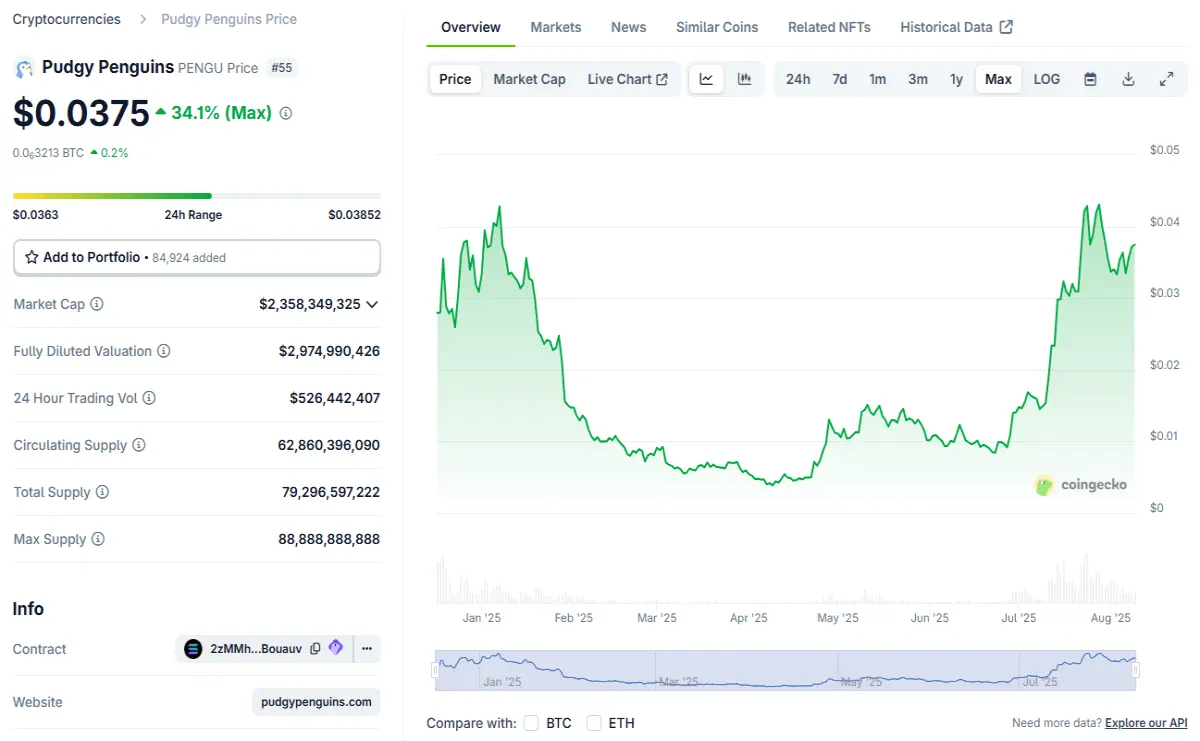1200x741 pixels.
Task: Click info icon next to price change
Action: (x=286, y=114)
